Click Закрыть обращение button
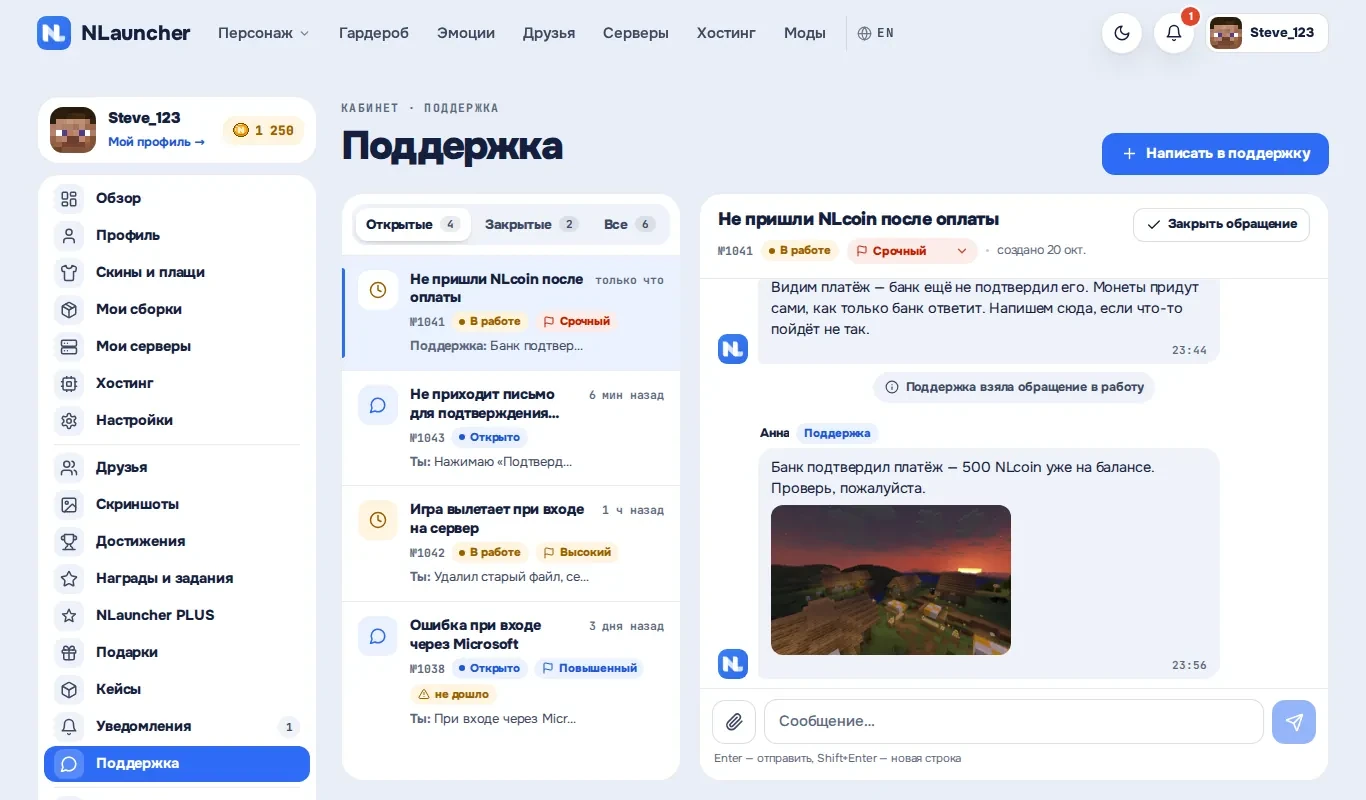This screenshot has height=800, width=1366. [1221, 224]
